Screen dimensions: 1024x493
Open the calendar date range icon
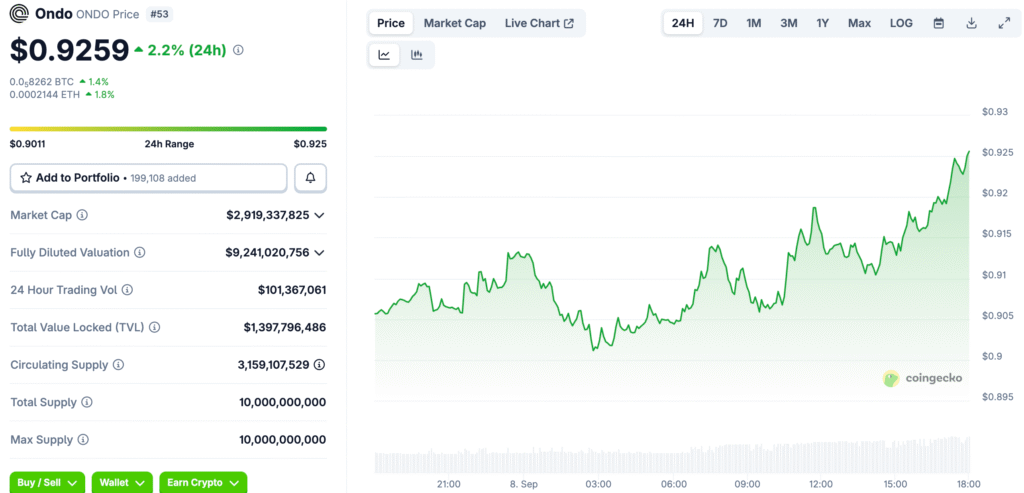coord(938,24)
